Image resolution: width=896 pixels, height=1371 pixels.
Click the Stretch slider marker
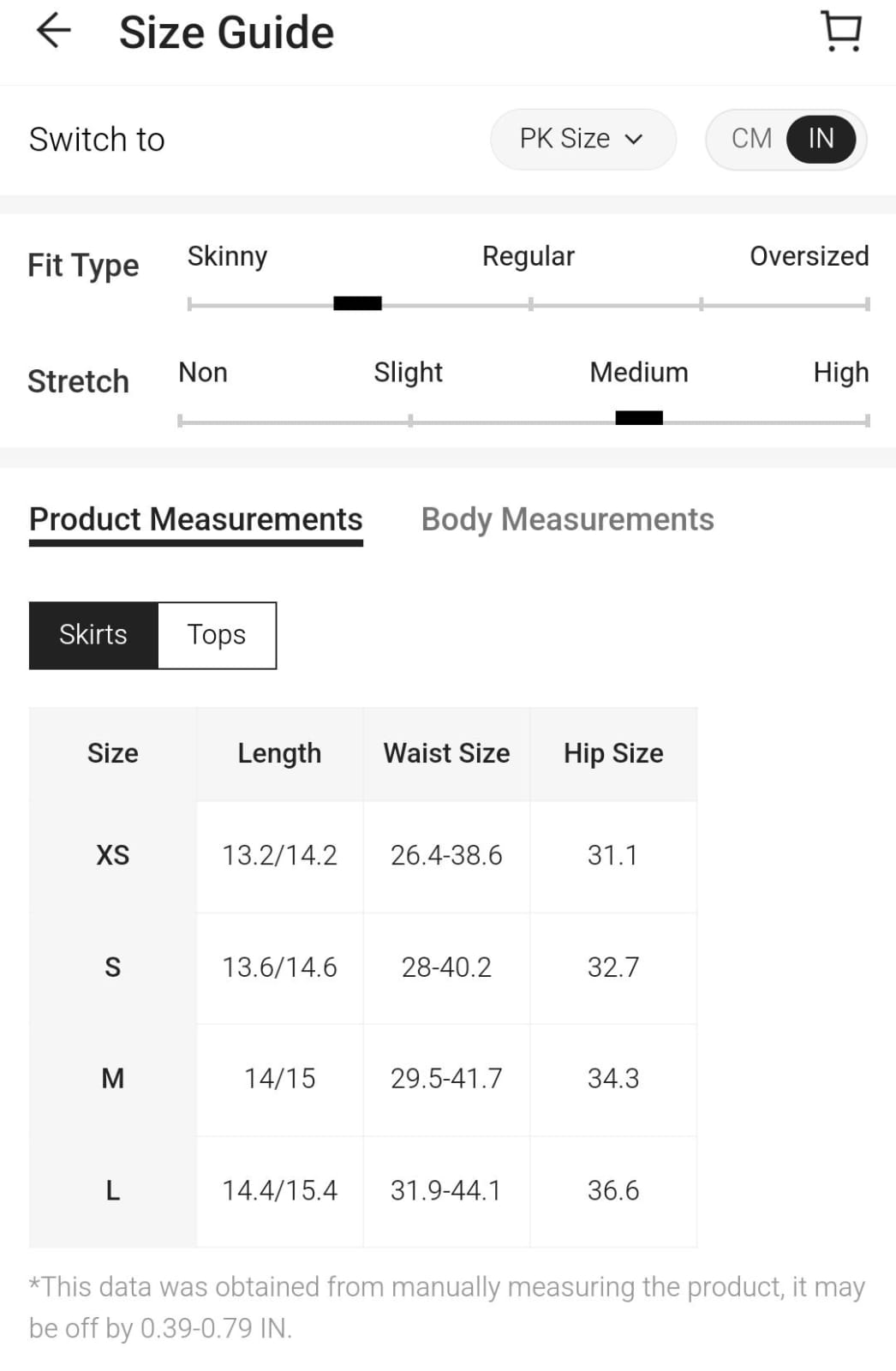point(639,418)
